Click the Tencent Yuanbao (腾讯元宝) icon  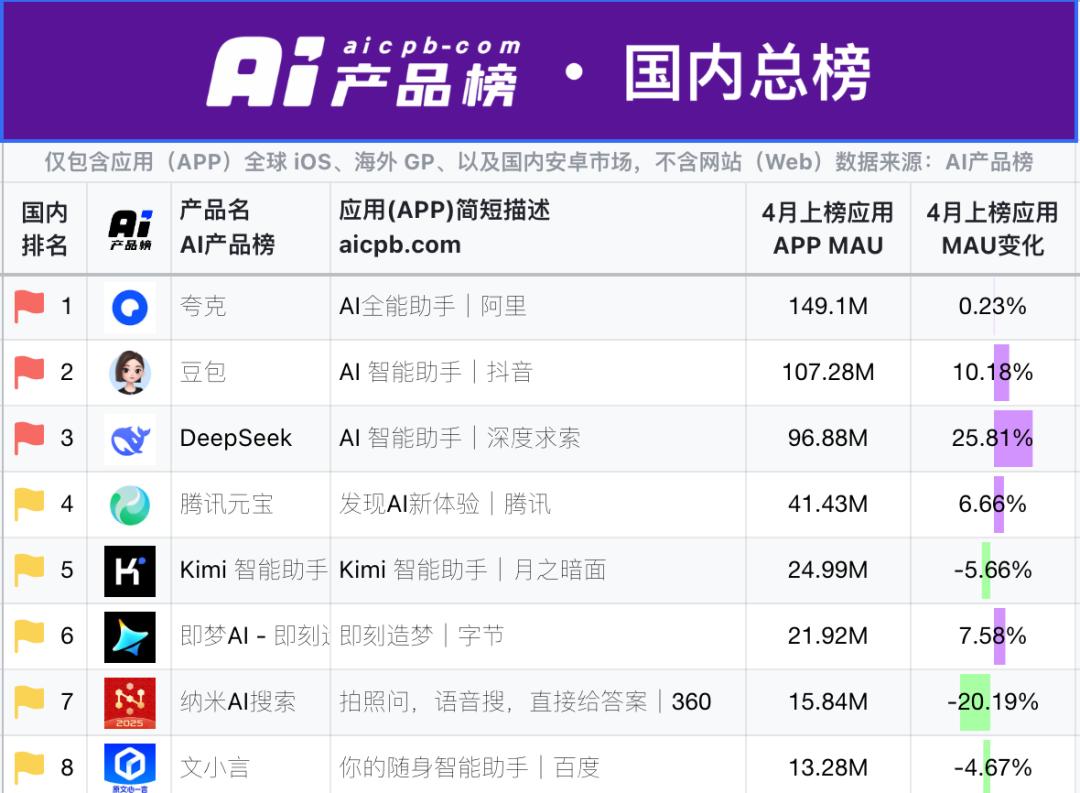[130, 505]
